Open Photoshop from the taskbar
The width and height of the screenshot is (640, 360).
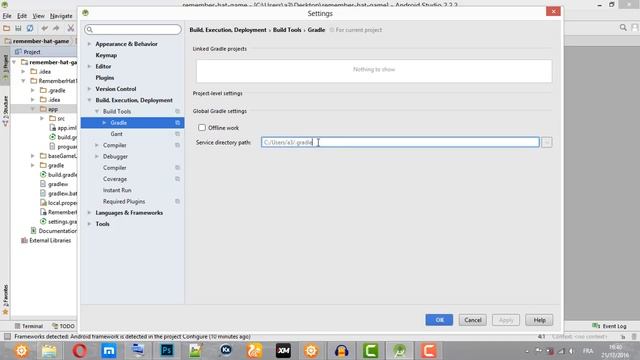click(x=167, y=351)
